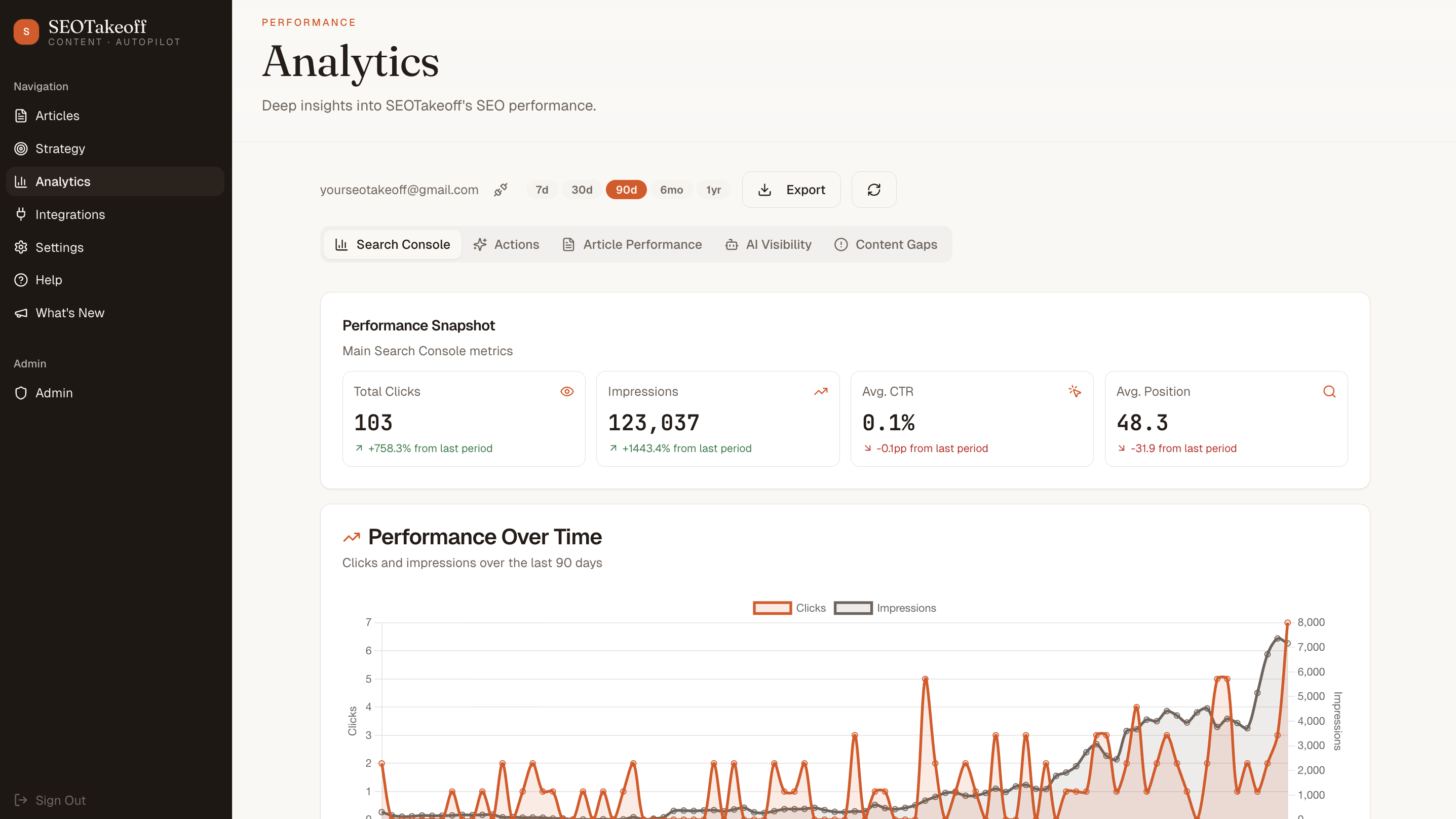
Task: Click the 0.1% average CTR value
Action: [888, 423]
